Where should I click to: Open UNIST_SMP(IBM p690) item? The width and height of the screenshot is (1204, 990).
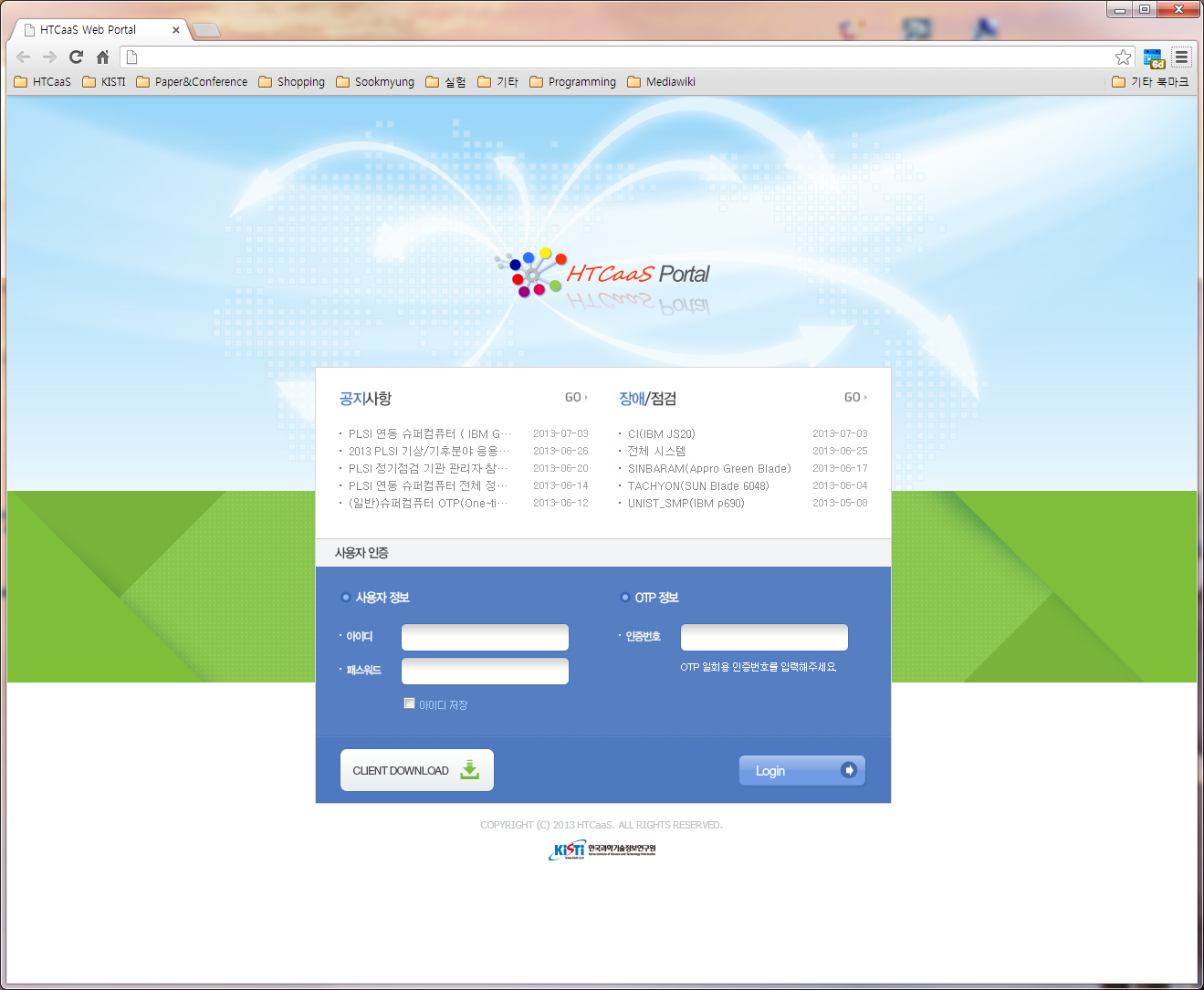(686, 503)
